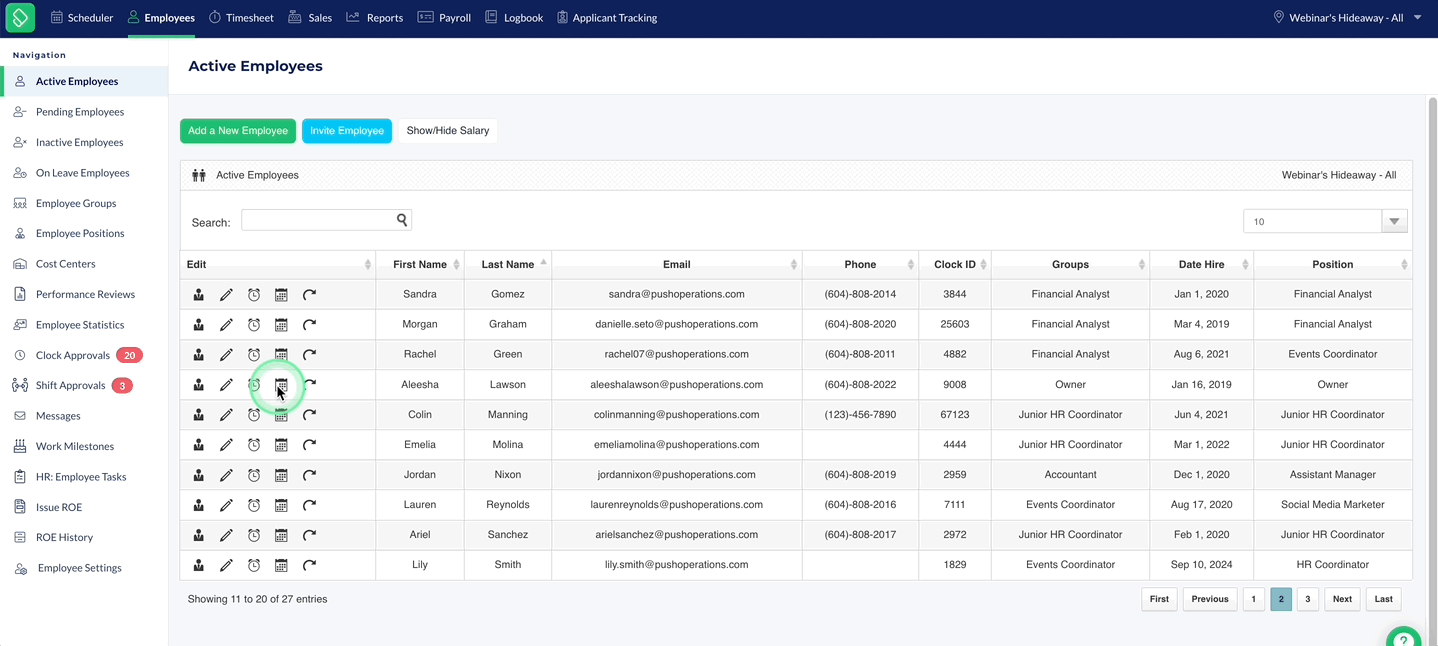This screenshot has width=1438, height=646.
Task: Click the arrow icon in Jordan Nixon's row
Action: (310, 475)
